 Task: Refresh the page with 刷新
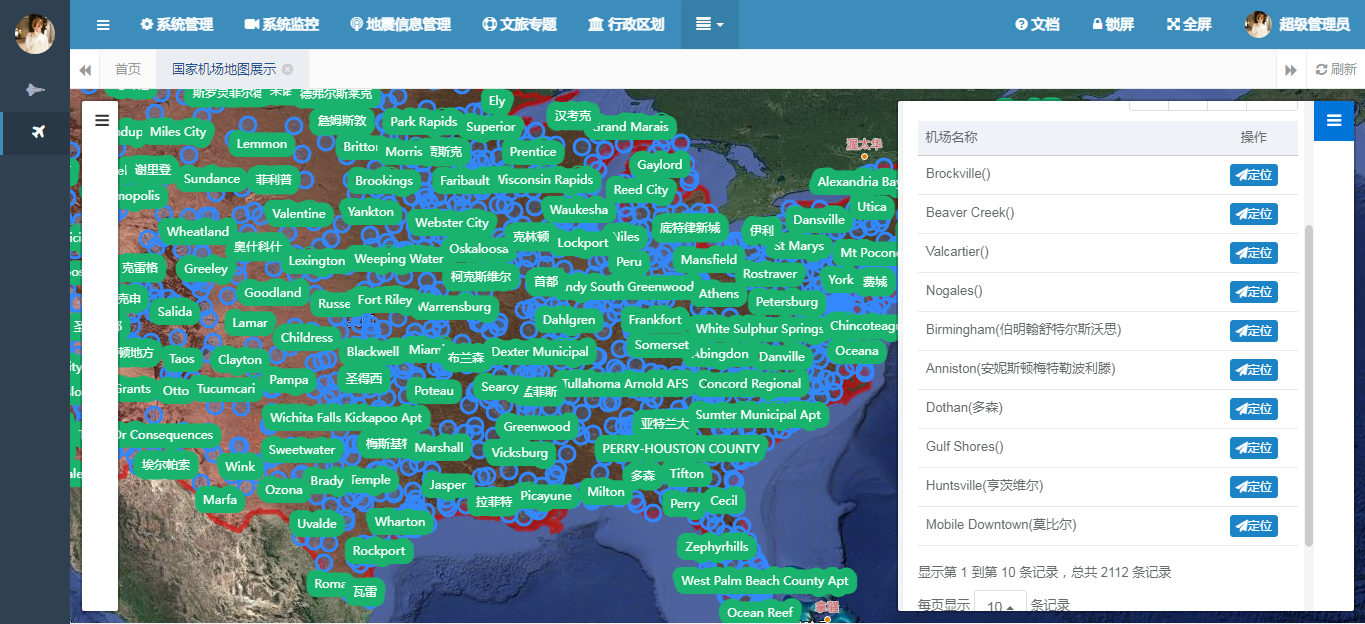click(x=1336, y=70)
